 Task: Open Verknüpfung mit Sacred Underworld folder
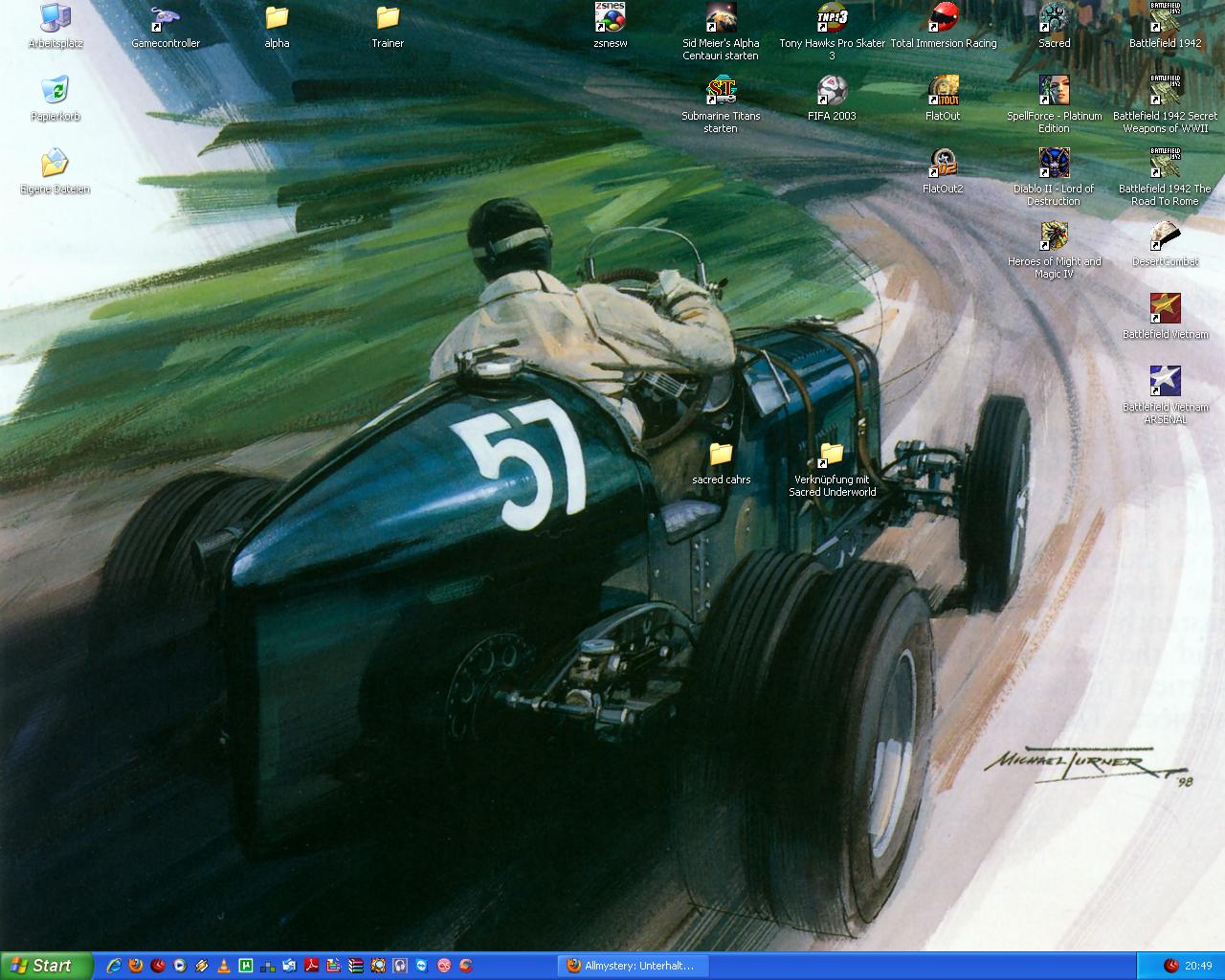[x=832, y=469]
